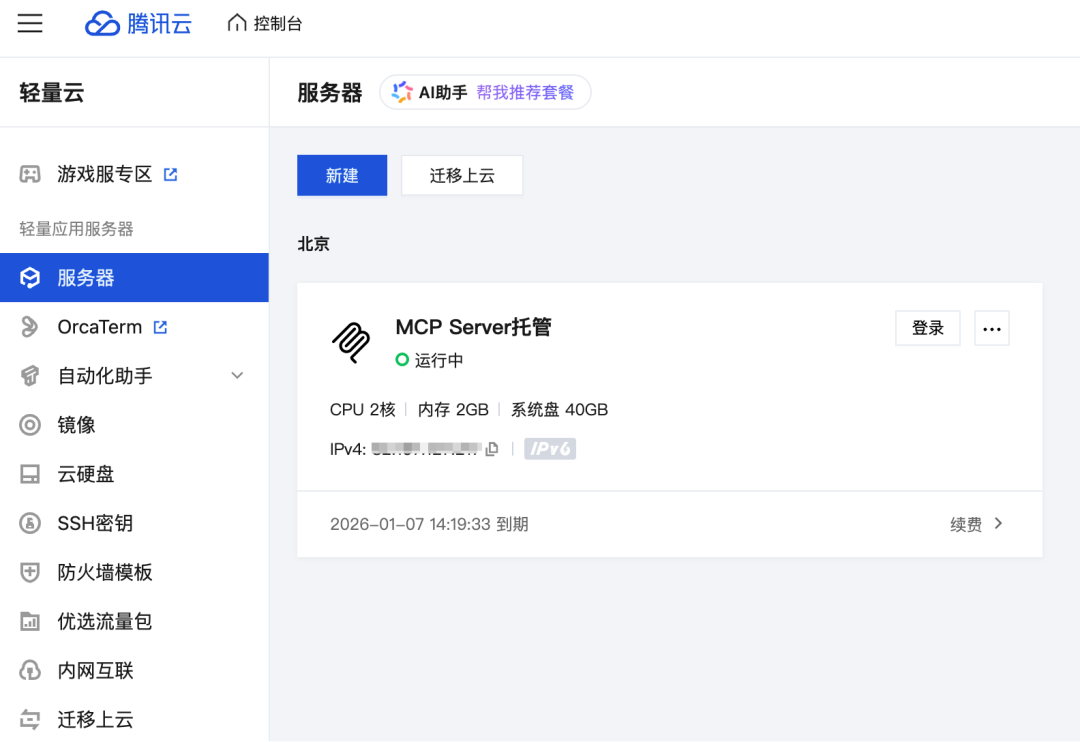Viewport: 1080px width, 742px height.
Task: Open 游戏服专区 external link icon
Action: click(170, 174)
